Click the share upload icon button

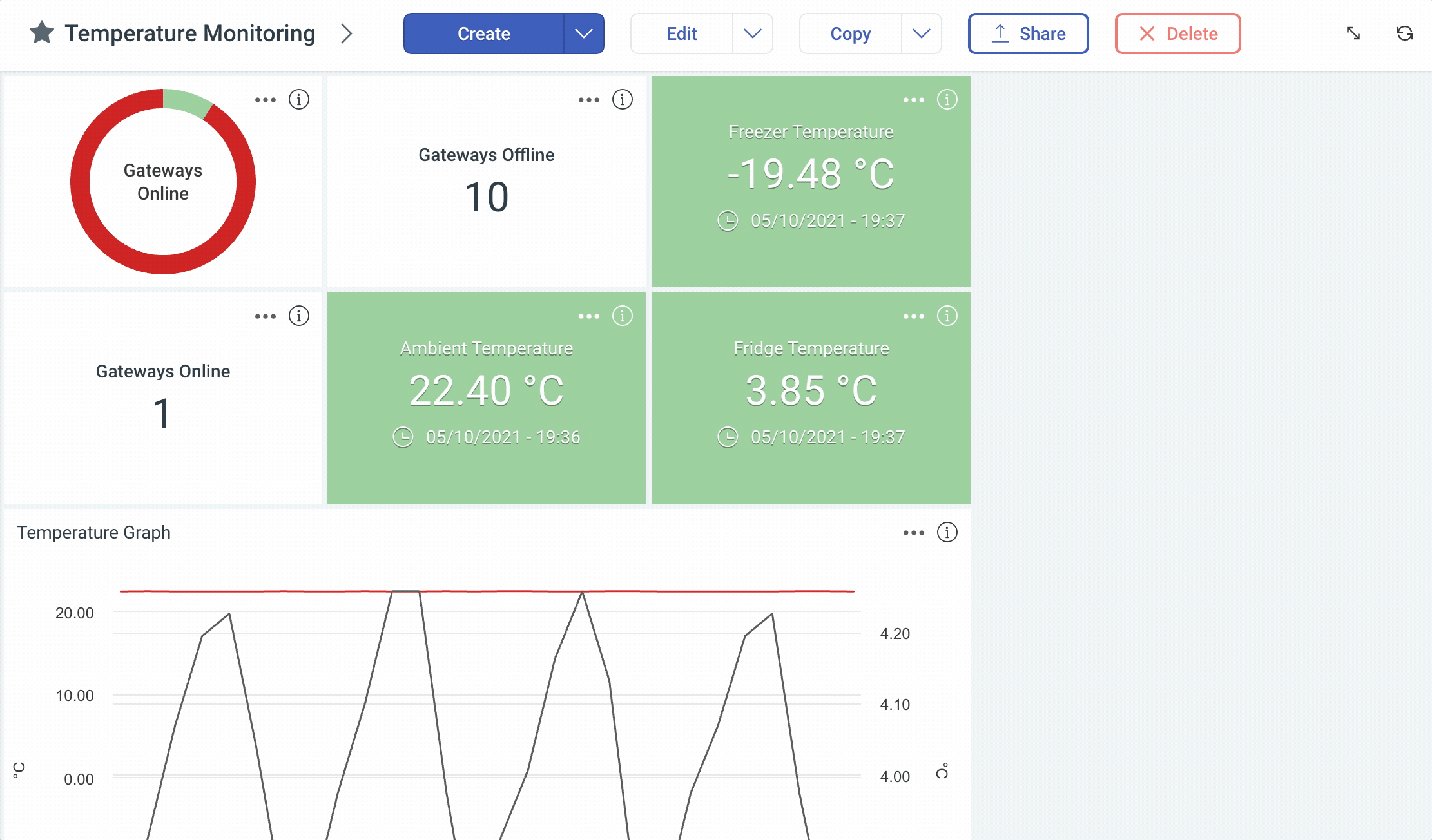[998, 34]
